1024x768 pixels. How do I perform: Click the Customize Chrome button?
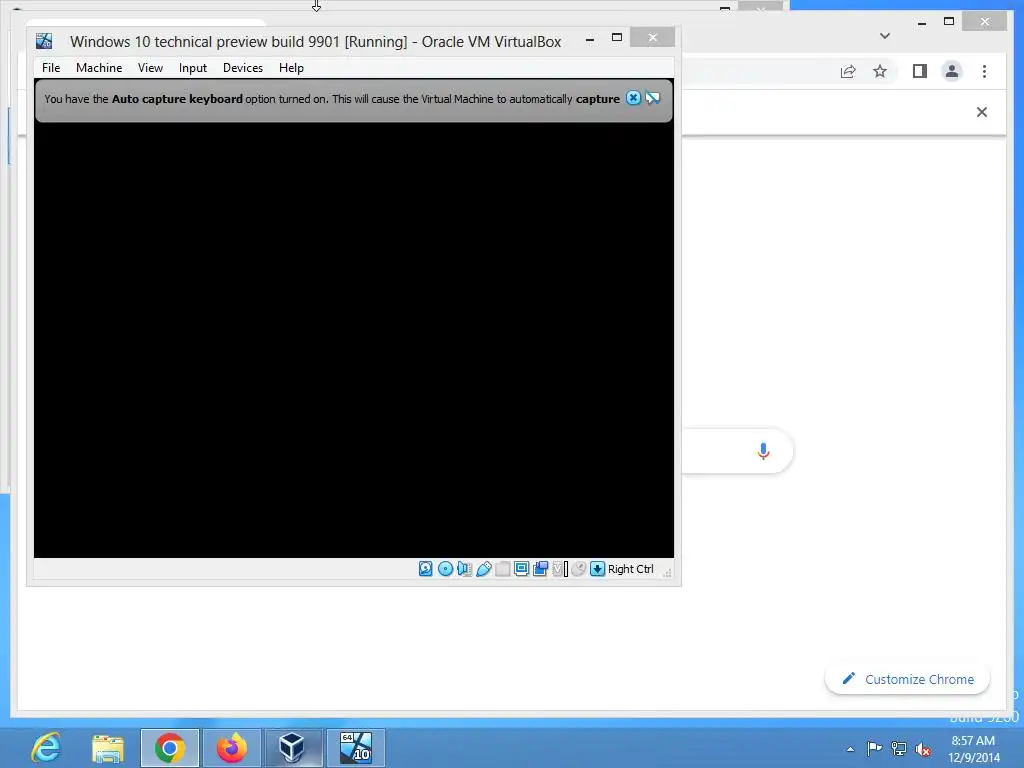pyautogui.click(x=908, y=679)
